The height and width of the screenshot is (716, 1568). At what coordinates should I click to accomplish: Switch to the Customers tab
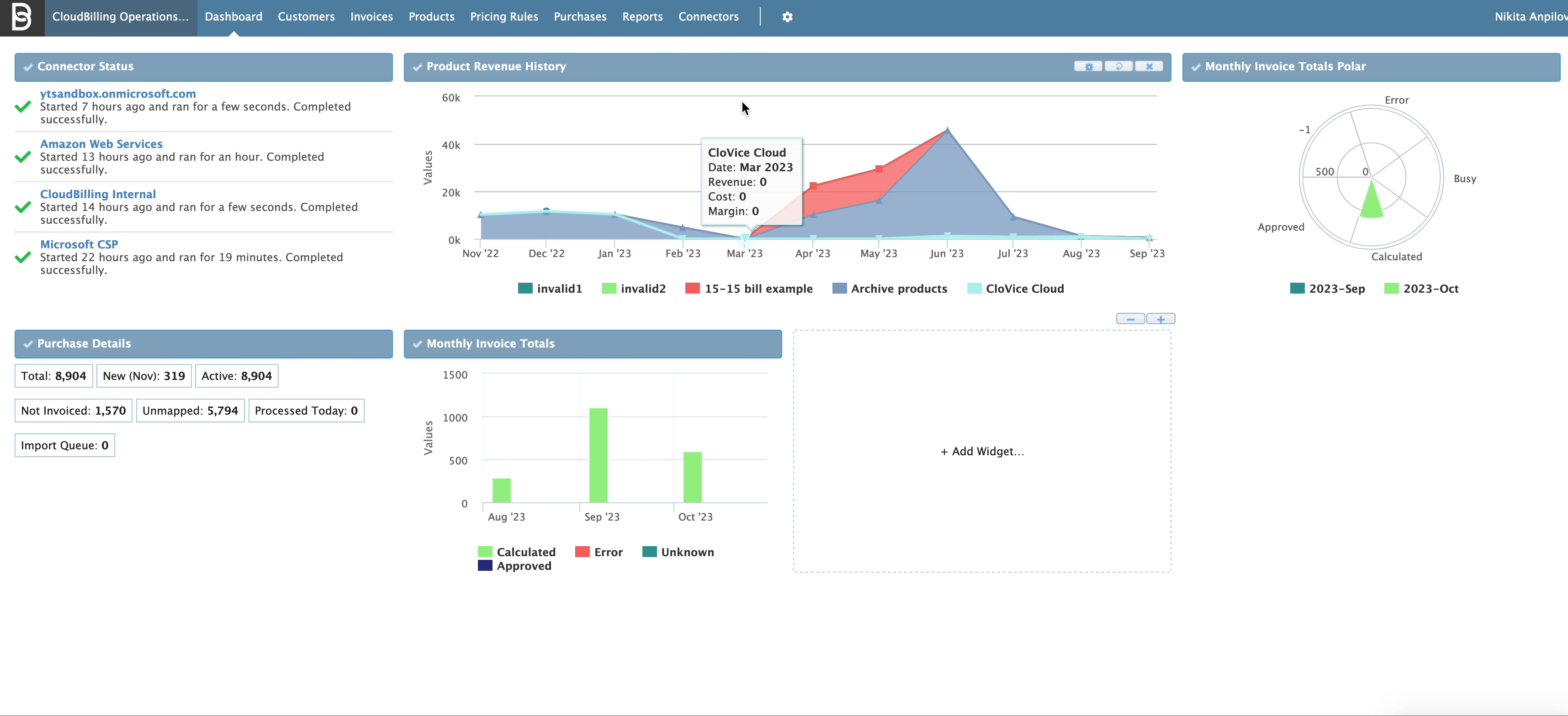306,16
